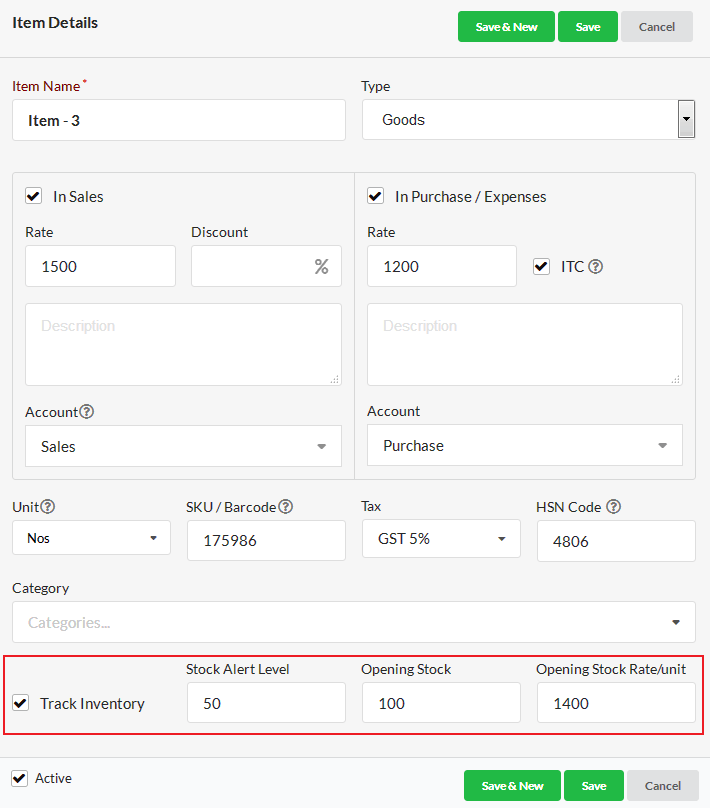Expand the Tax dropdown showing GST 5%
The image size is (710, 808).
click(x=441, y=538)
